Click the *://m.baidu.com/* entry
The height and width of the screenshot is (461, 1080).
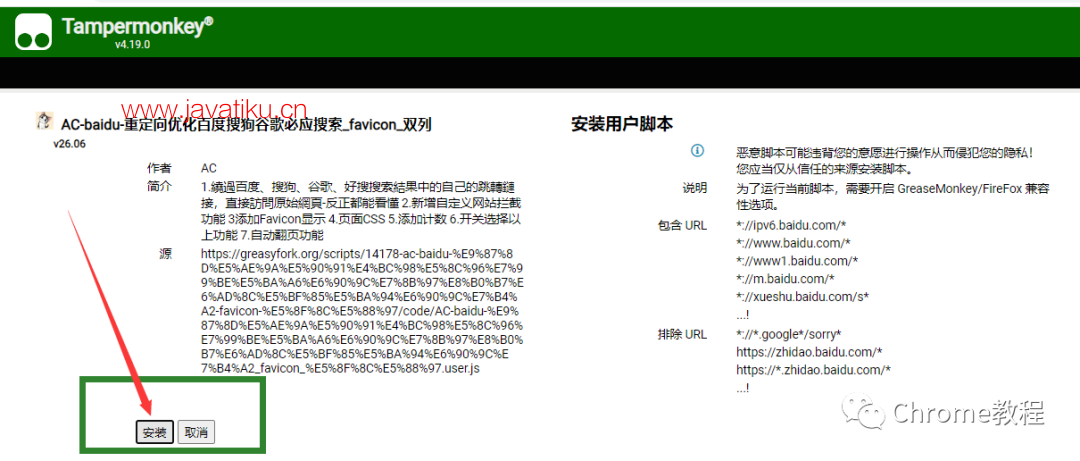785,279
